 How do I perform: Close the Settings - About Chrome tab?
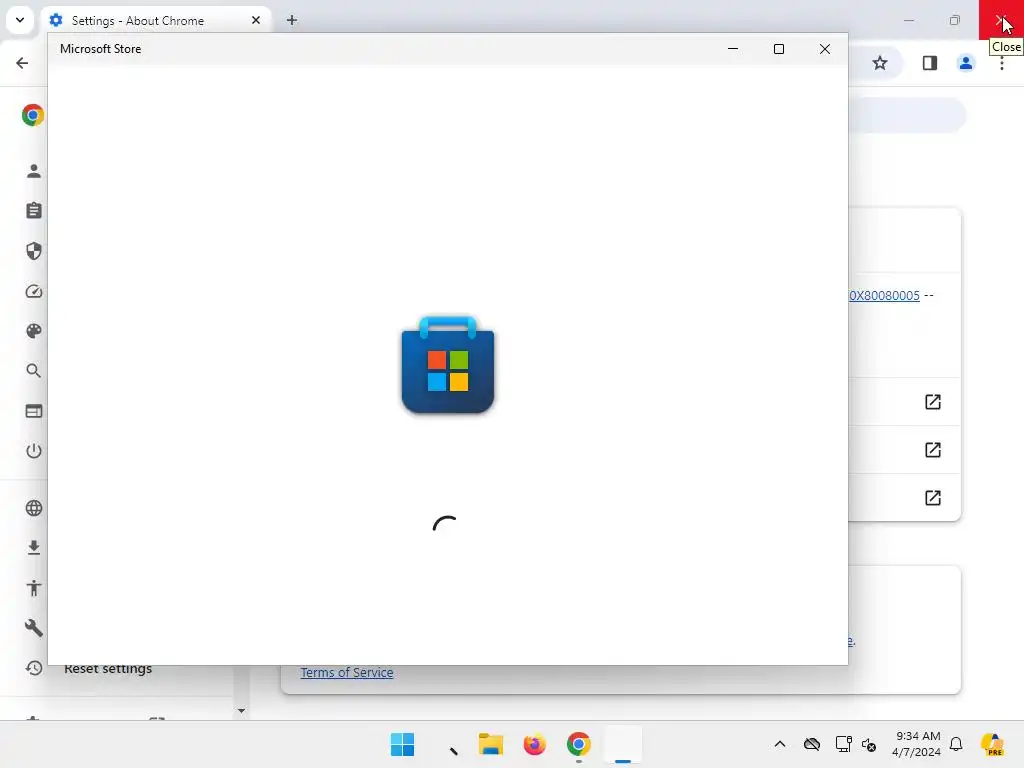[255, 20]
